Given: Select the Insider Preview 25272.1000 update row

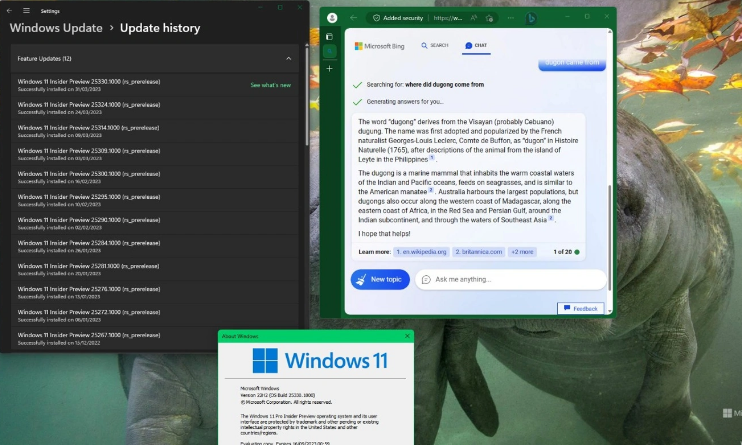Looking at the screenshot, I should (x=154, y=316).
